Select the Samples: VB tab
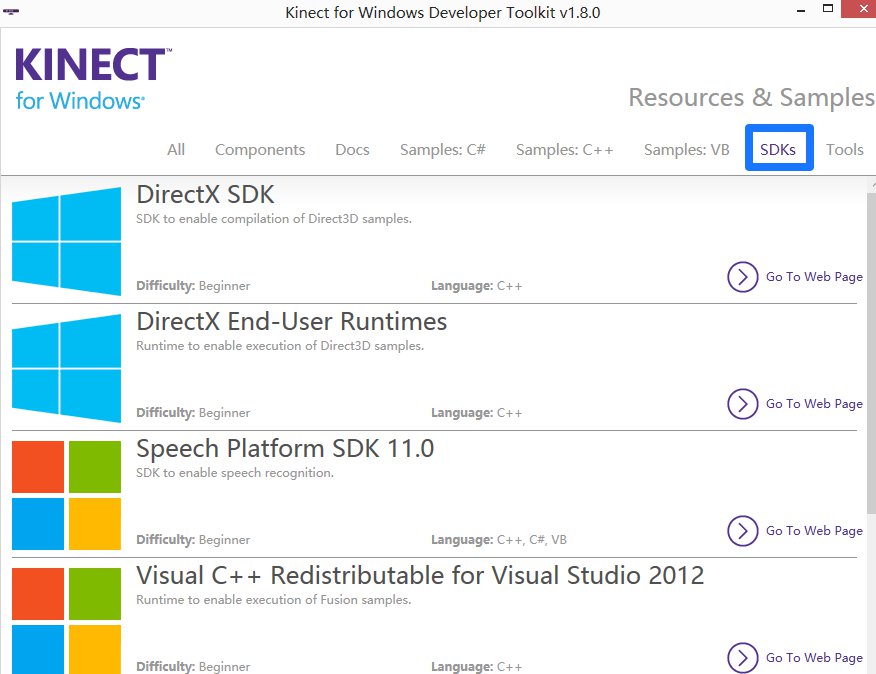 click(687, 150)
